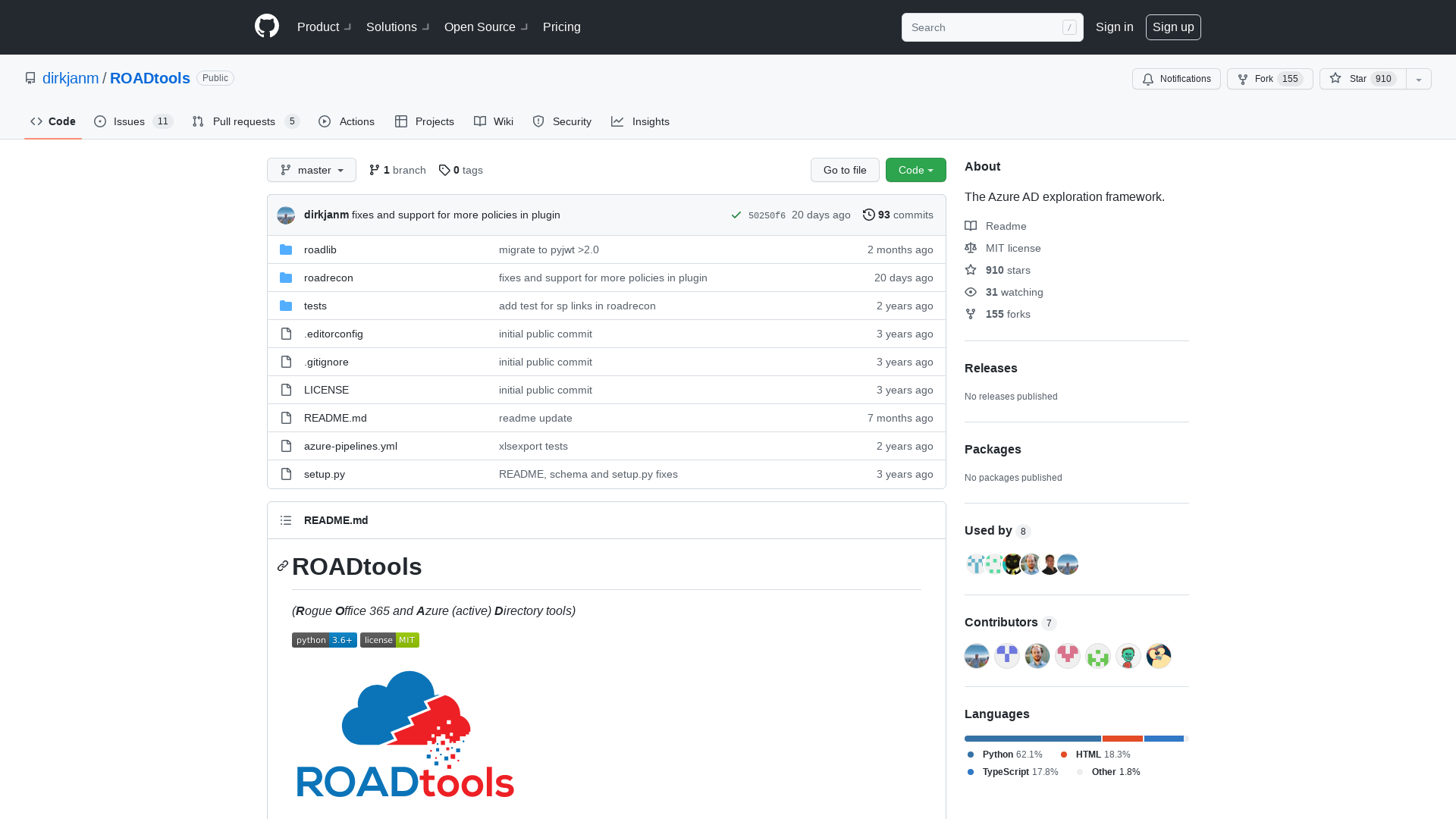1456x819 pixels.
Task: Open the Actions tab
Action: coord(347,121)
